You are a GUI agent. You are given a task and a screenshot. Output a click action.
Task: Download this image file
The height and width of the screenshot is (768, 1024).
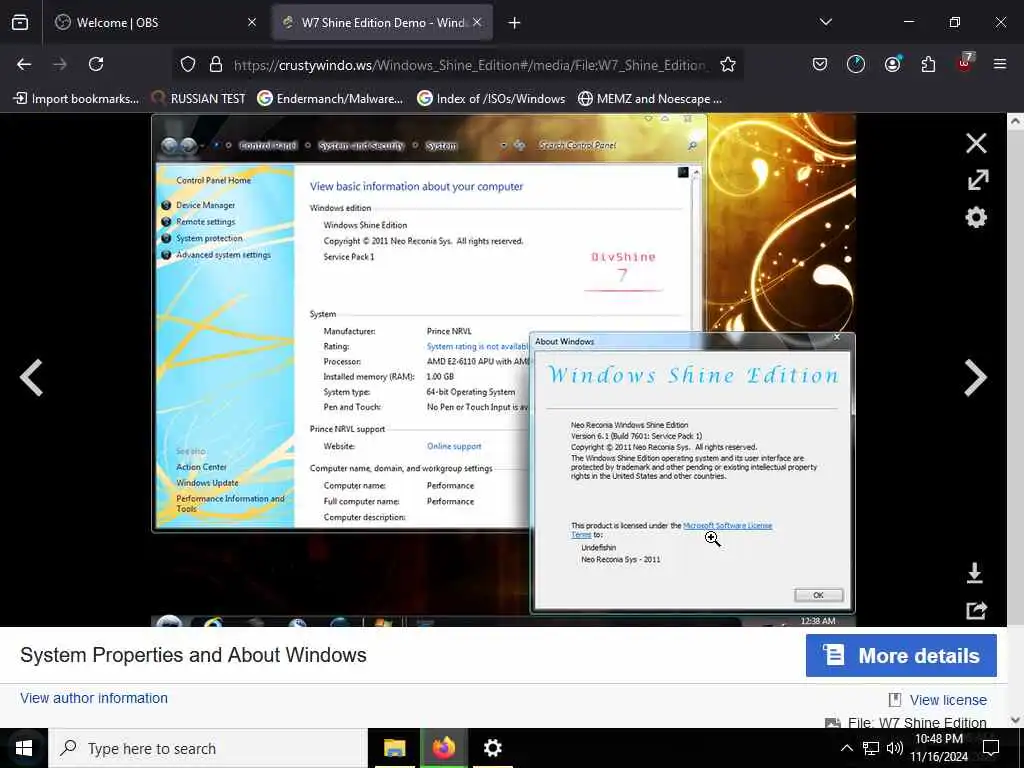pyautogui.click(x=974, y=573)
